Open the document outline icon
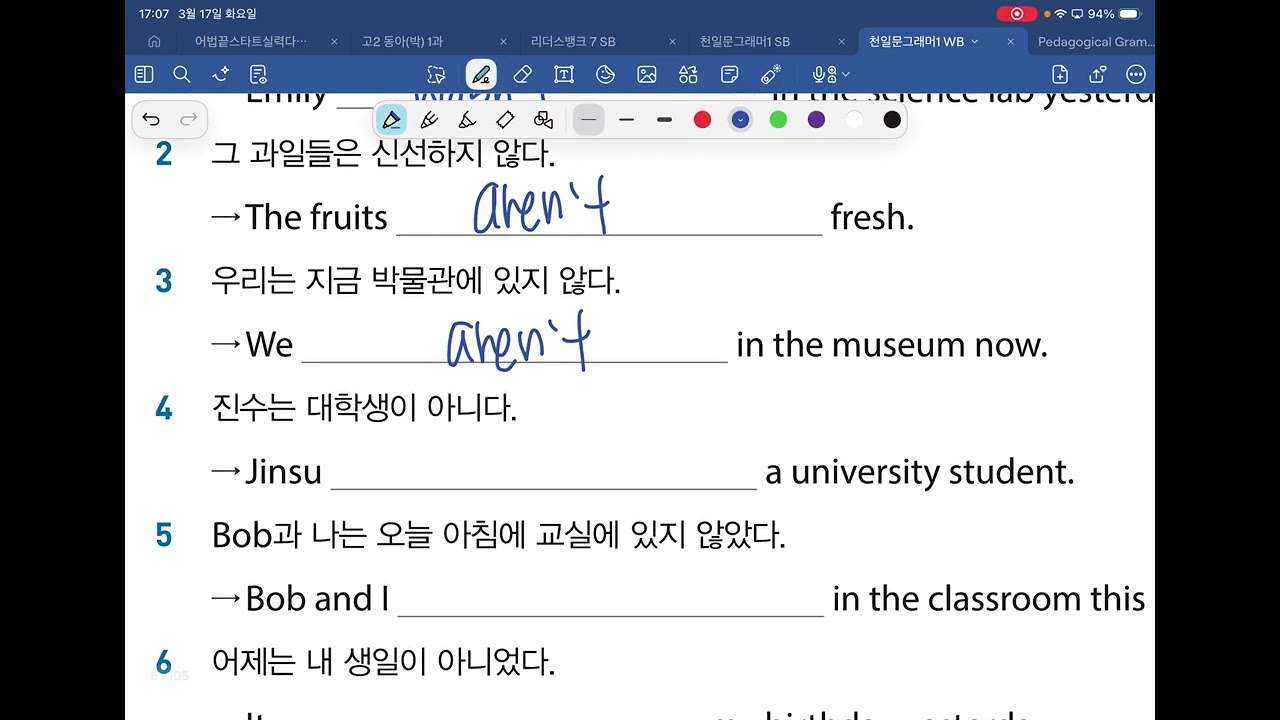 pos(259,74)
